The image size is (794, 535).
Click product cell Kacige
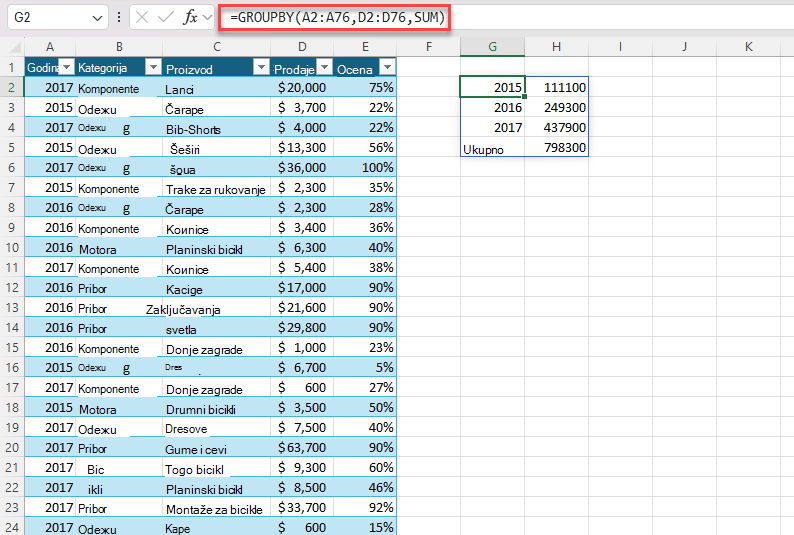pyautogui.click(x=217, y=287)
